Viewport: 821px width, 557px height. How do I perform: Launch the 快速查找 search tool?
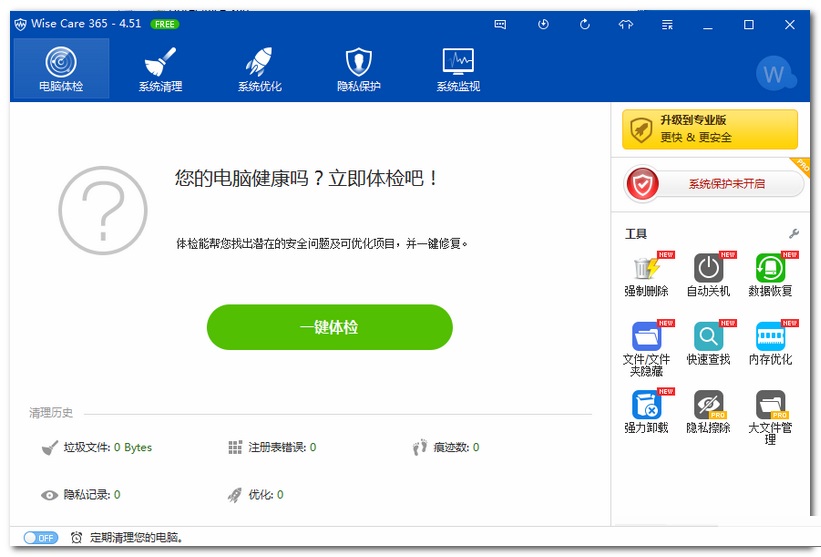point(708,343)
